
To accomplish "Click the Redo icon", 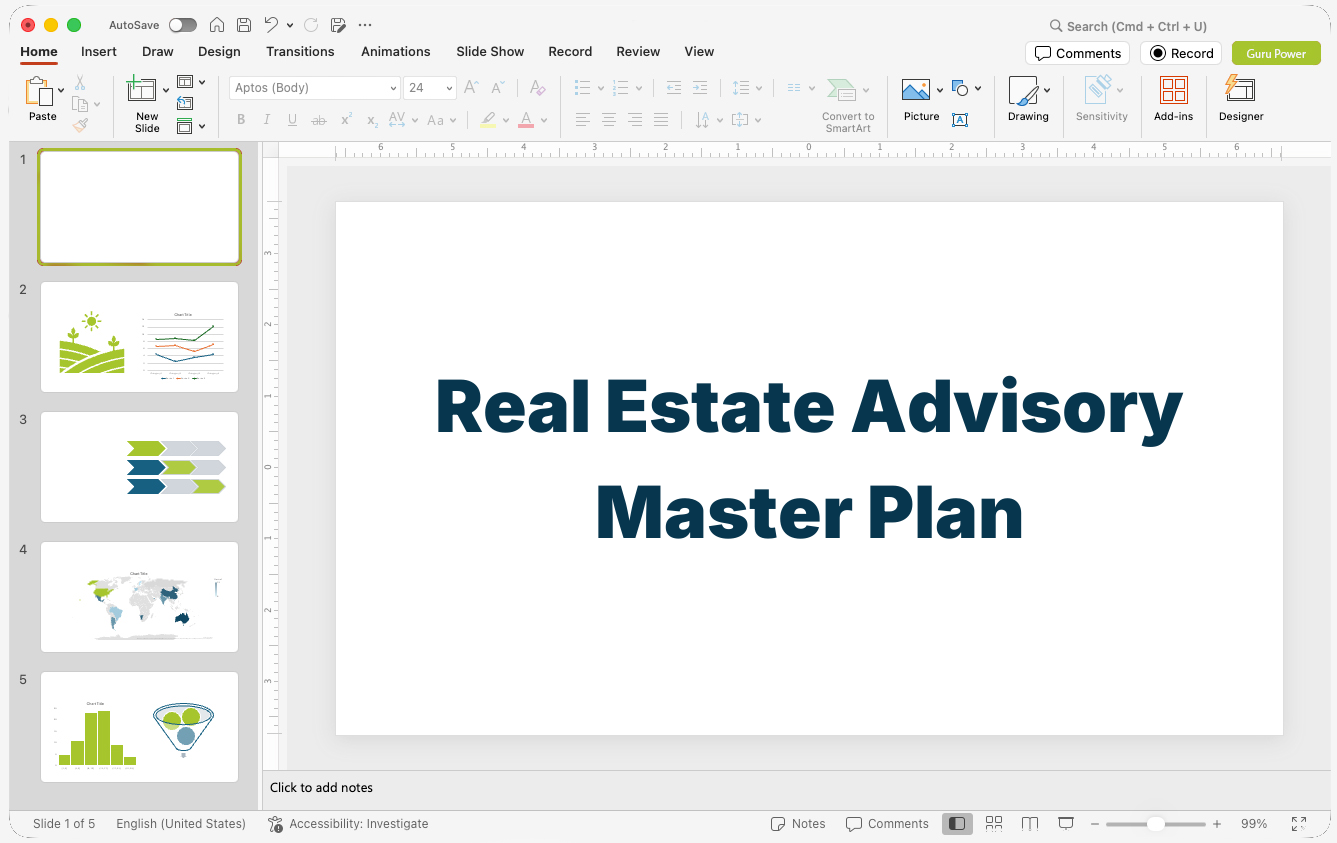I will pyautogui.click(x=311, y=25).
